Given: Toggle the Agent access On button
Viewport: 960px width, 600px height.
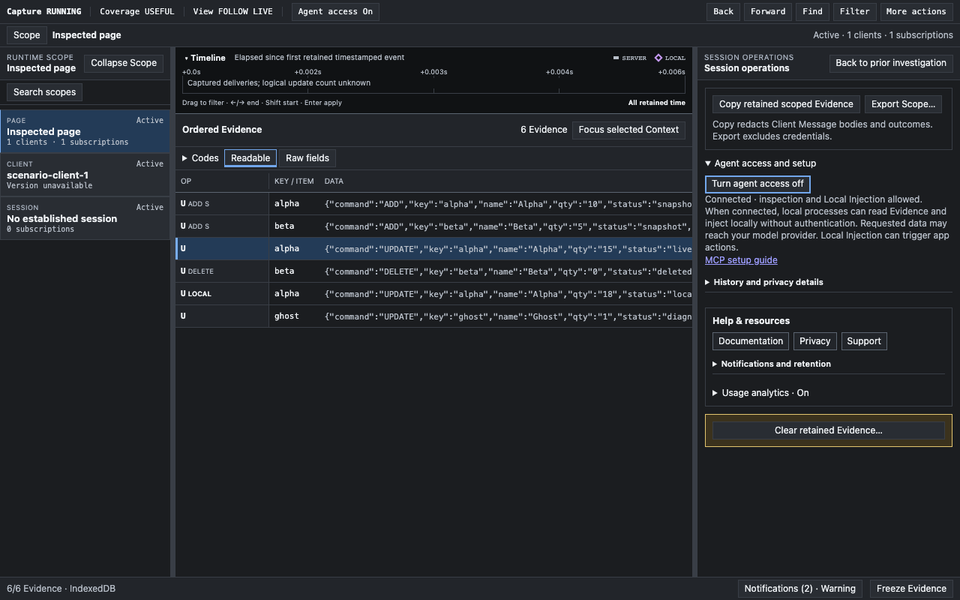Looking at the screenshot, I should pyautogui.click(x=335, y=12).
